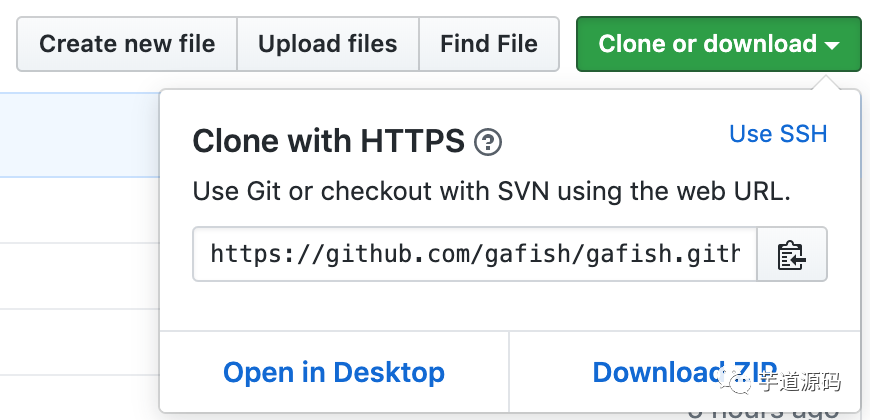
Task: Choose Open in Desktop
Action: [x=334, y=373]
